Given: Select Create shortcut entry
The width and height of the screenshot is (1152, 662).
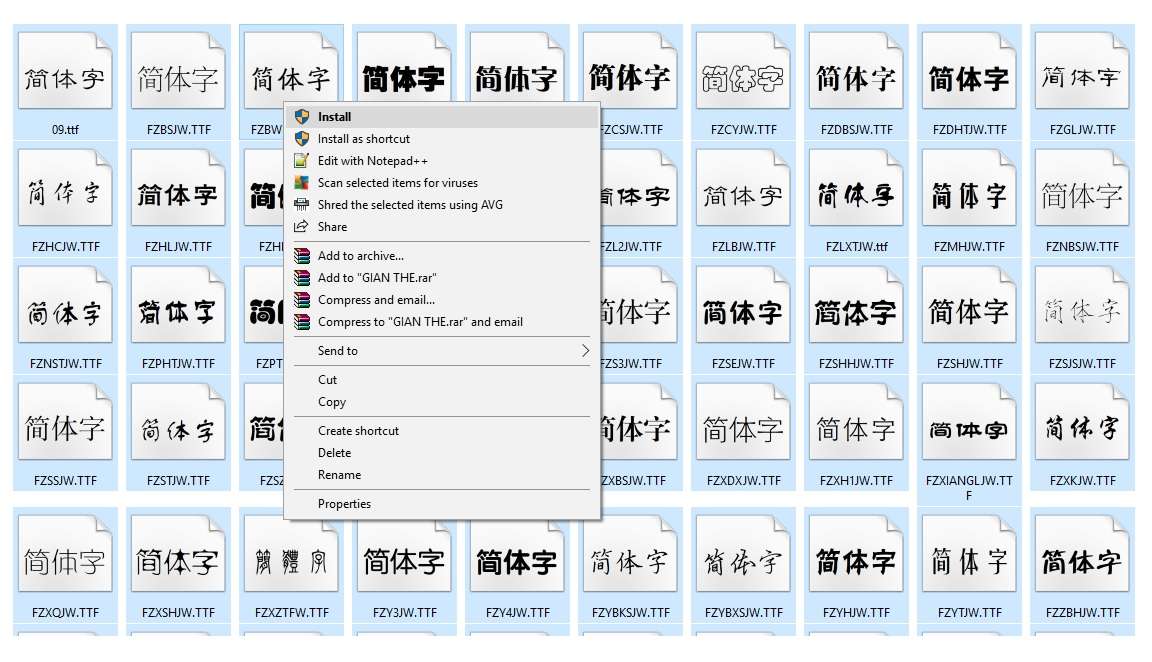Looking at the screenshot, I should coord(442,431).
